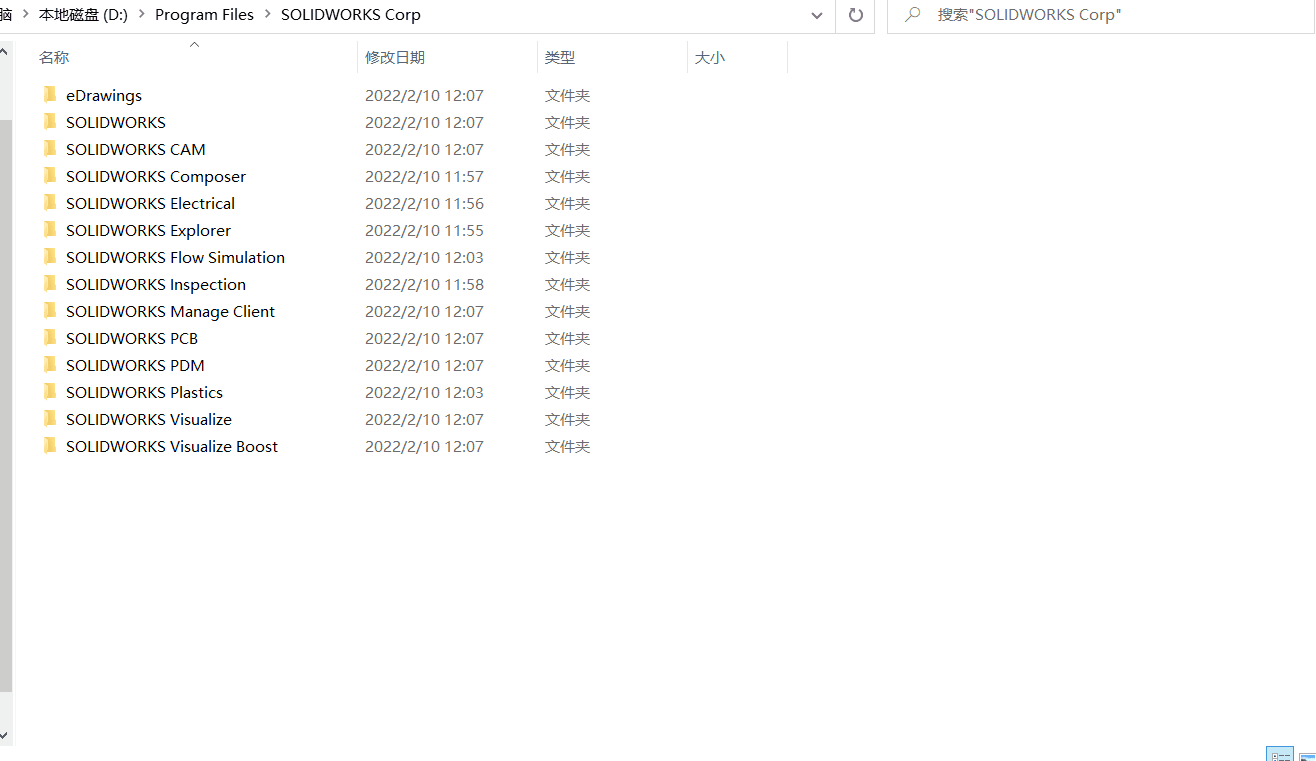This screenshot has width=1316, height=761.
Task: Select the SOLIDWORKS folder icon
Action: 50,122
